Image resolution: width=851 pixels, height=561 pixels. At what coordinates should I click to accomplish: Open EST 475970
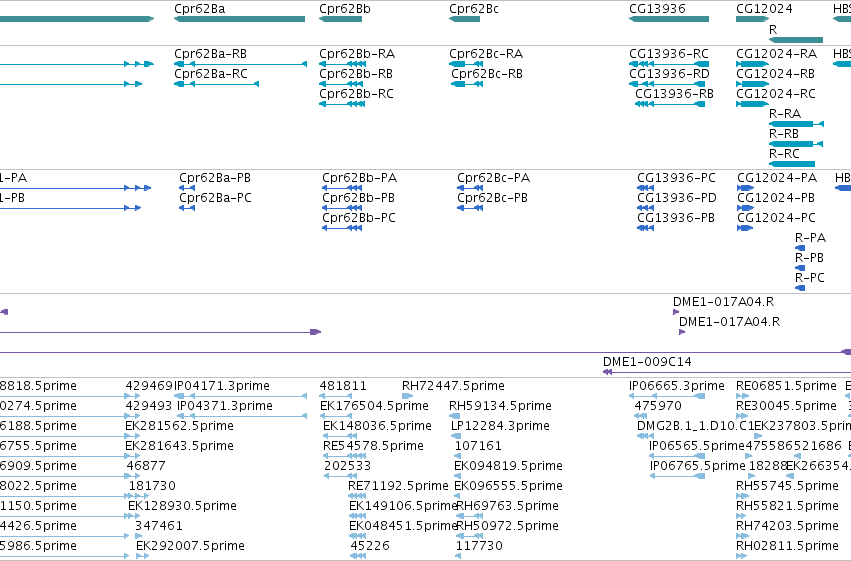tap(658, 406)
